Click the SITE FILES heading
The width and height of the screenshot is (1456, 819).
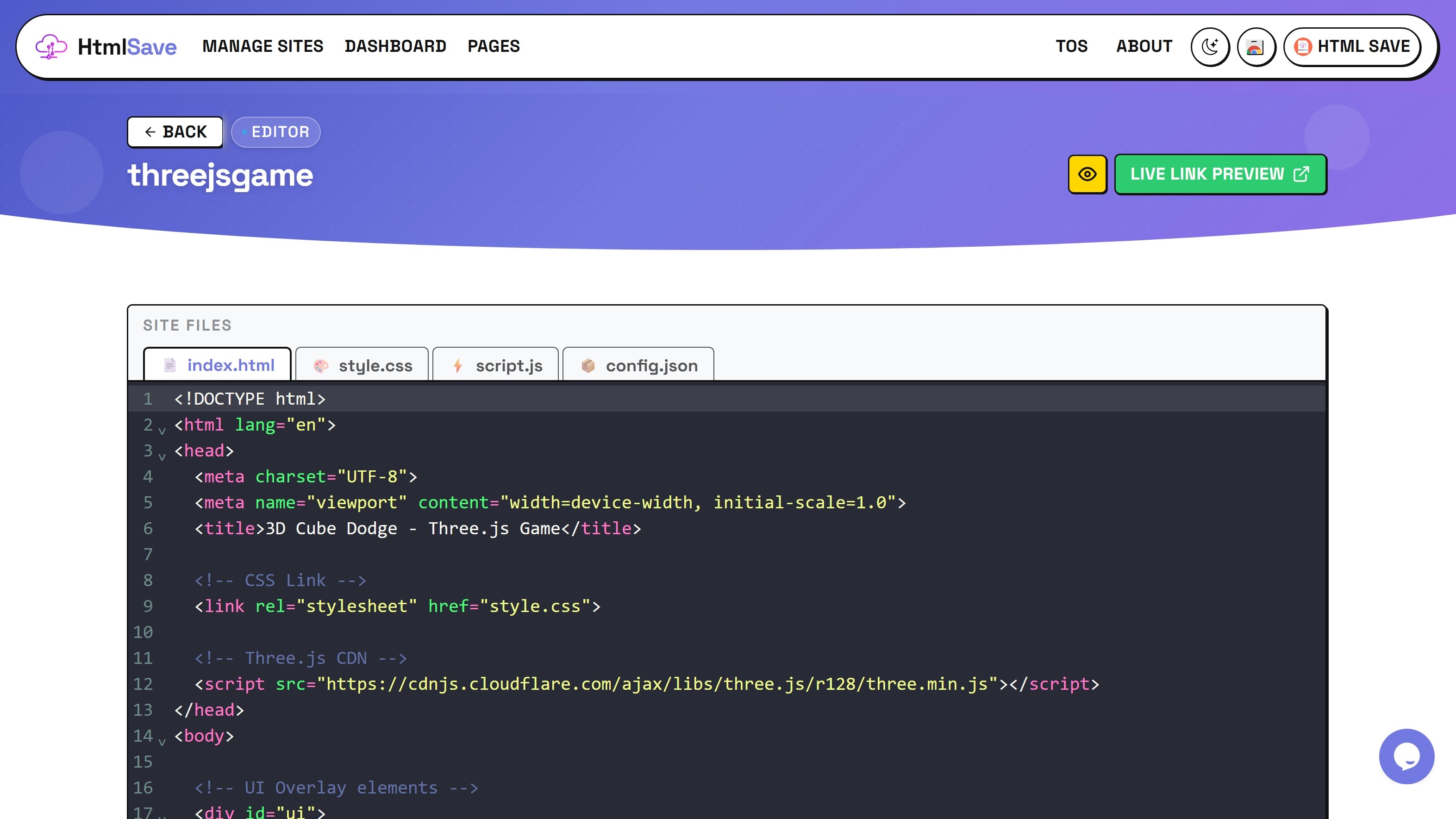click(187, 325)
